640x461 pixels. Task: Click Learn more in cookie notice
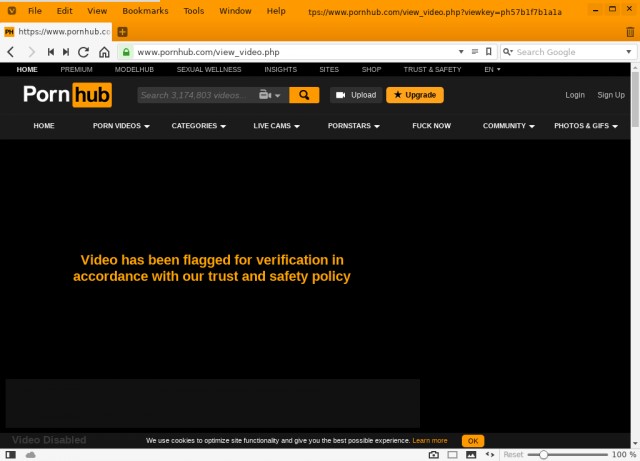coord(430,441)
